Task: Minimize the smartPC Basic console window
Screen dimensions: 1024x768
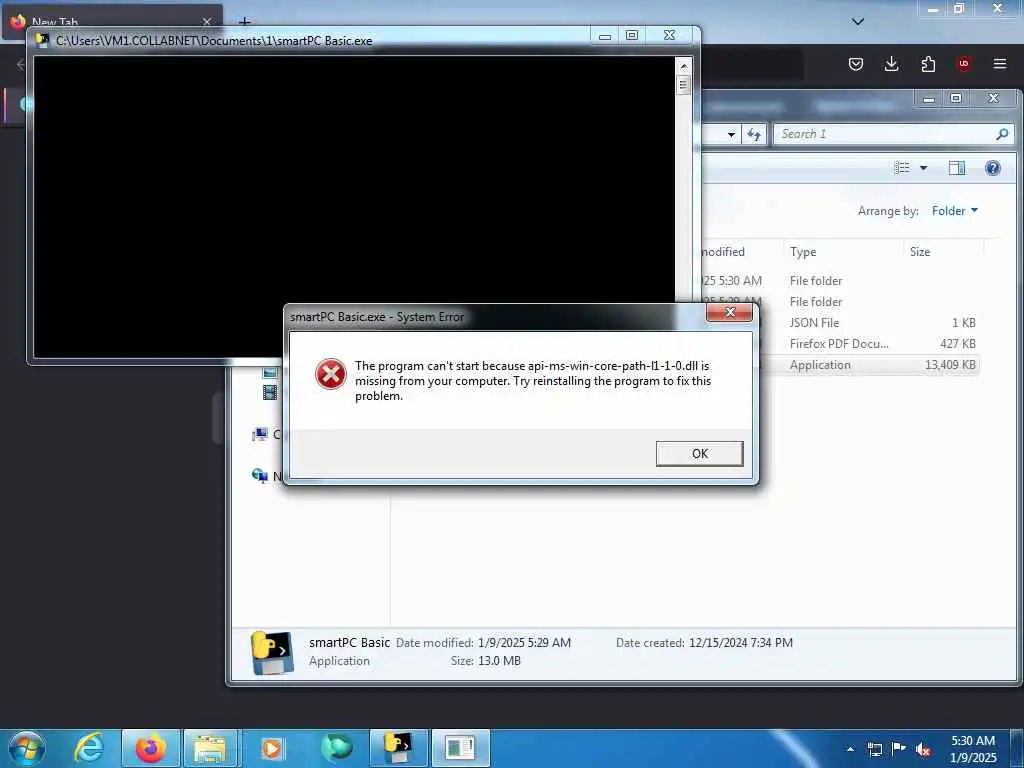Action: click(x=605, y=35)
